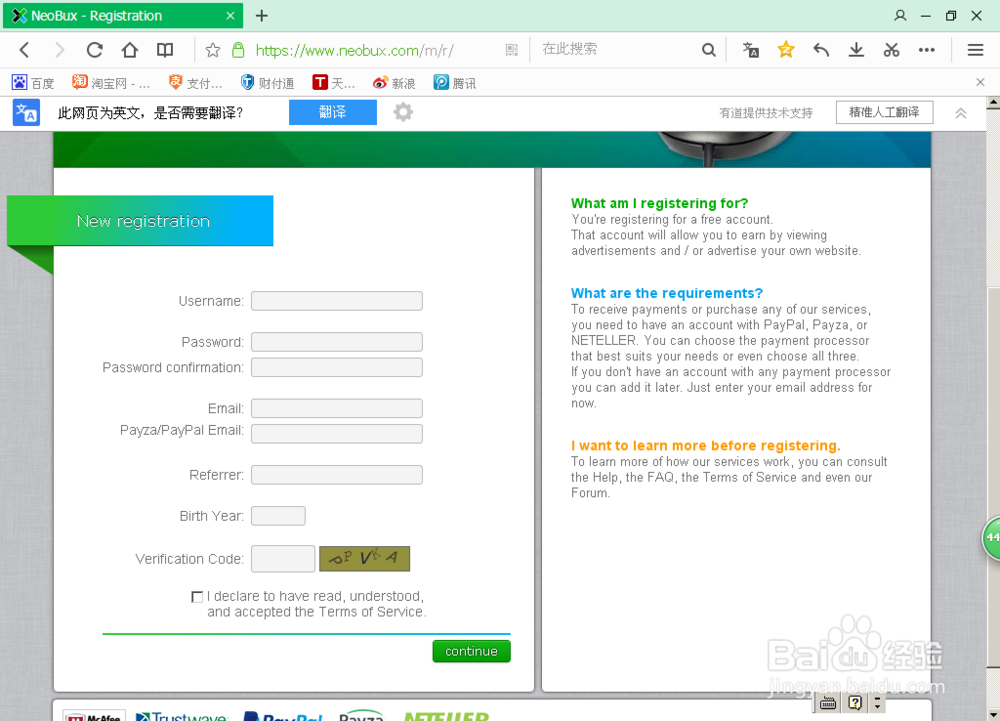Open the reading mode book icon
Image resolution: width=1000 pixels, height=721 pixels.
(165, 50)
